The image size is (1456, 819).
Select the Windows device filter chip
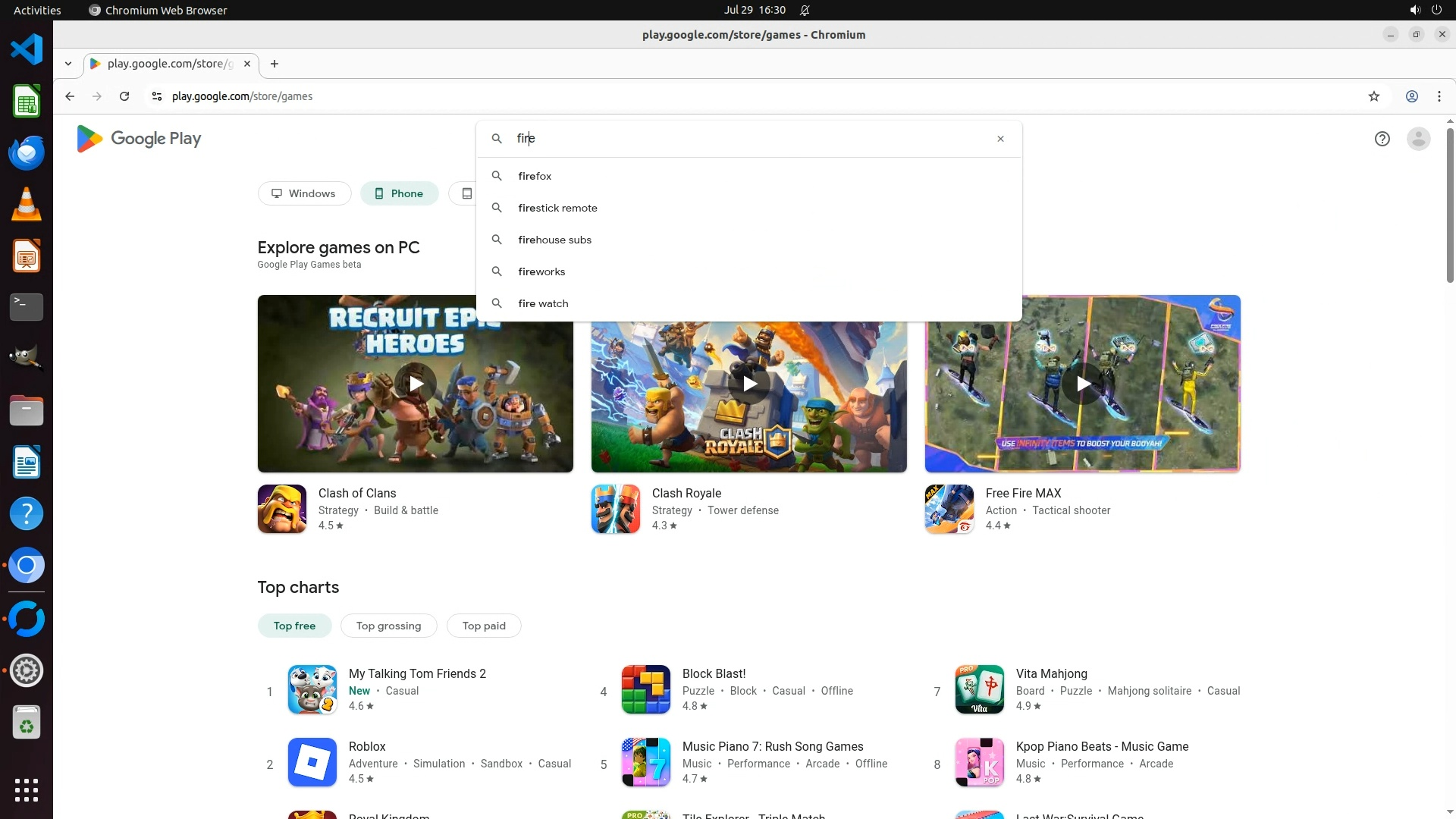304,193
